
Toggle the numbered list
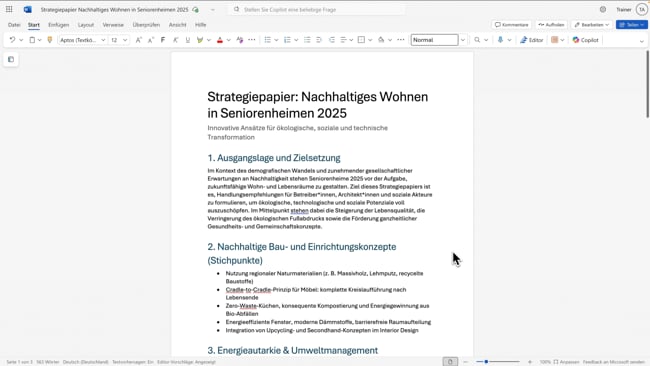pos(287,40)
